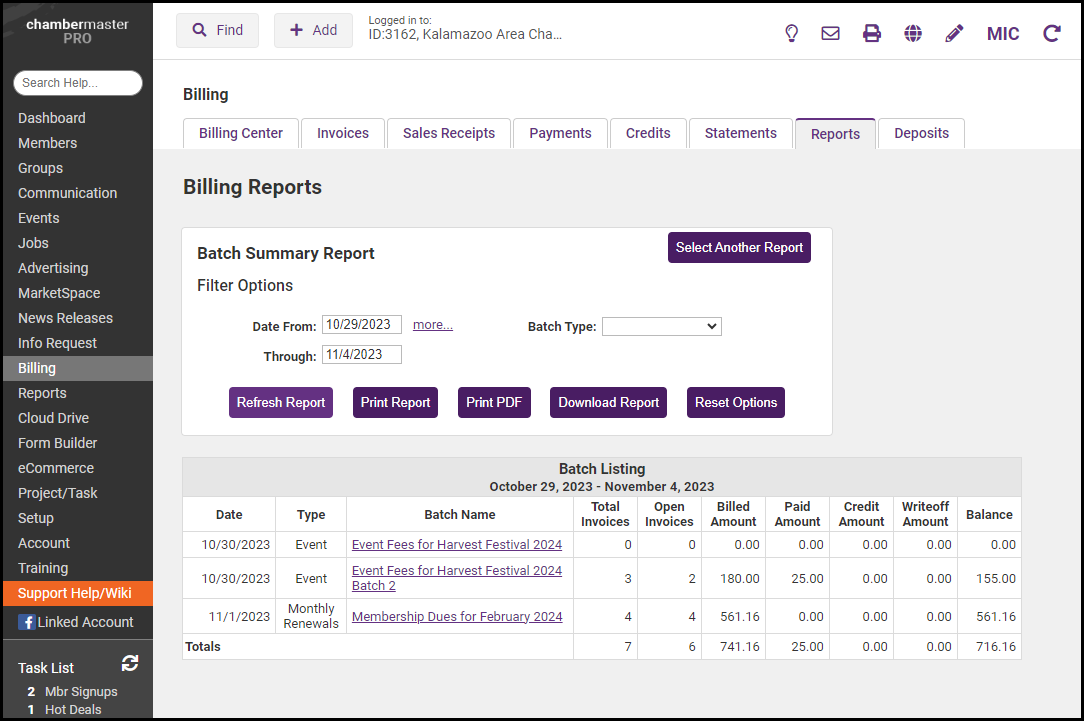This screenshot has height=721, width=1084.
Task: Open the Add menu button
Action: coord(313,30)
